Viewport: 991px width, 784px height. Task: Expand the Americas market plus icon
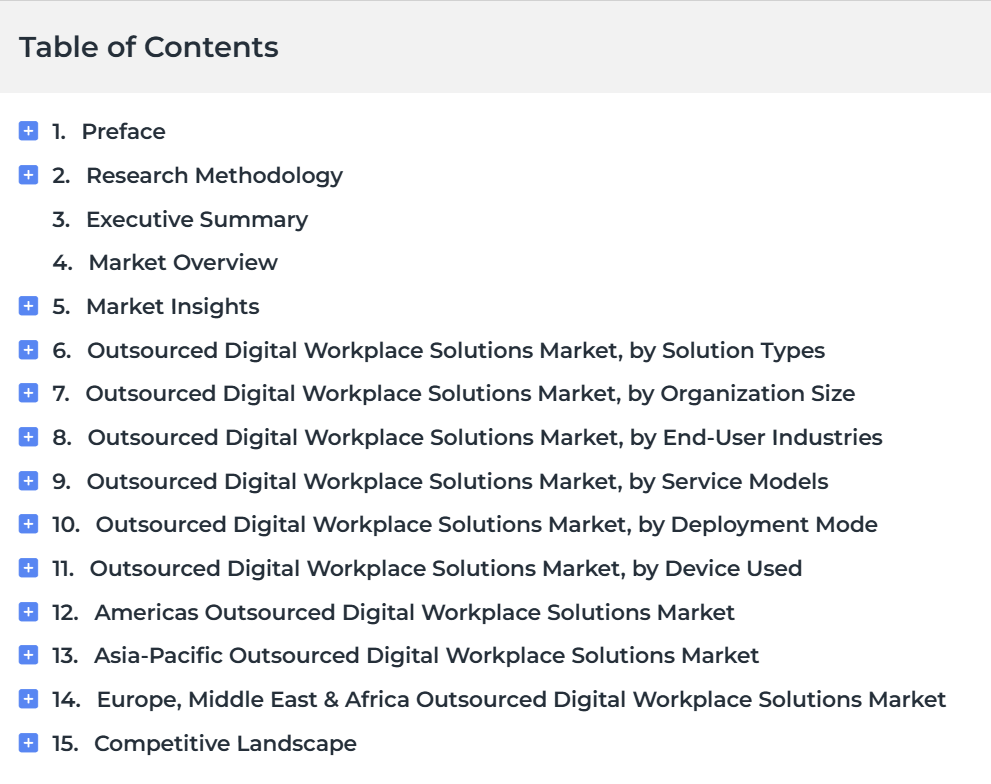click(x=28, y=612)
